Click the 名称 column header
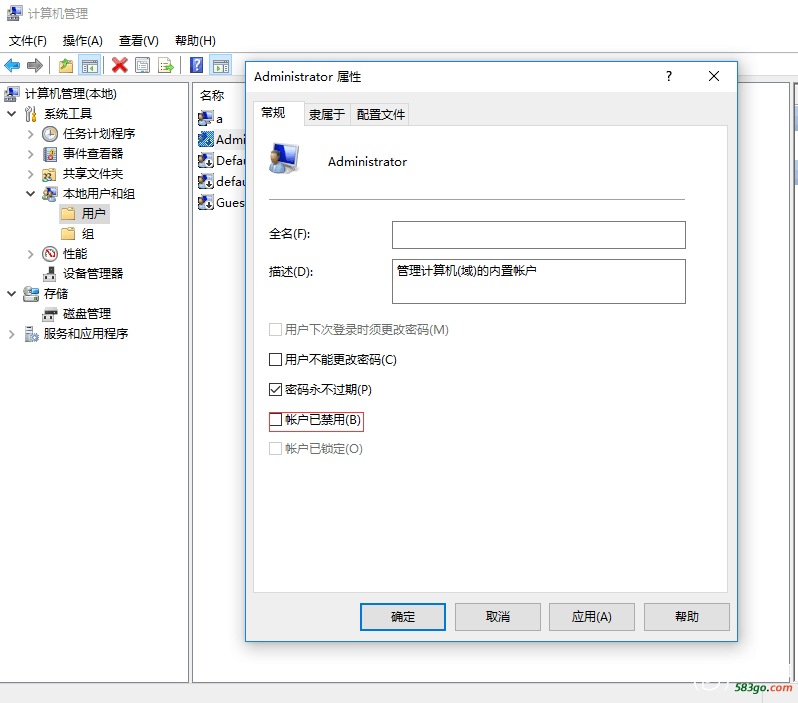The width and height of the screenshot is (798, 703). point(212,95)
